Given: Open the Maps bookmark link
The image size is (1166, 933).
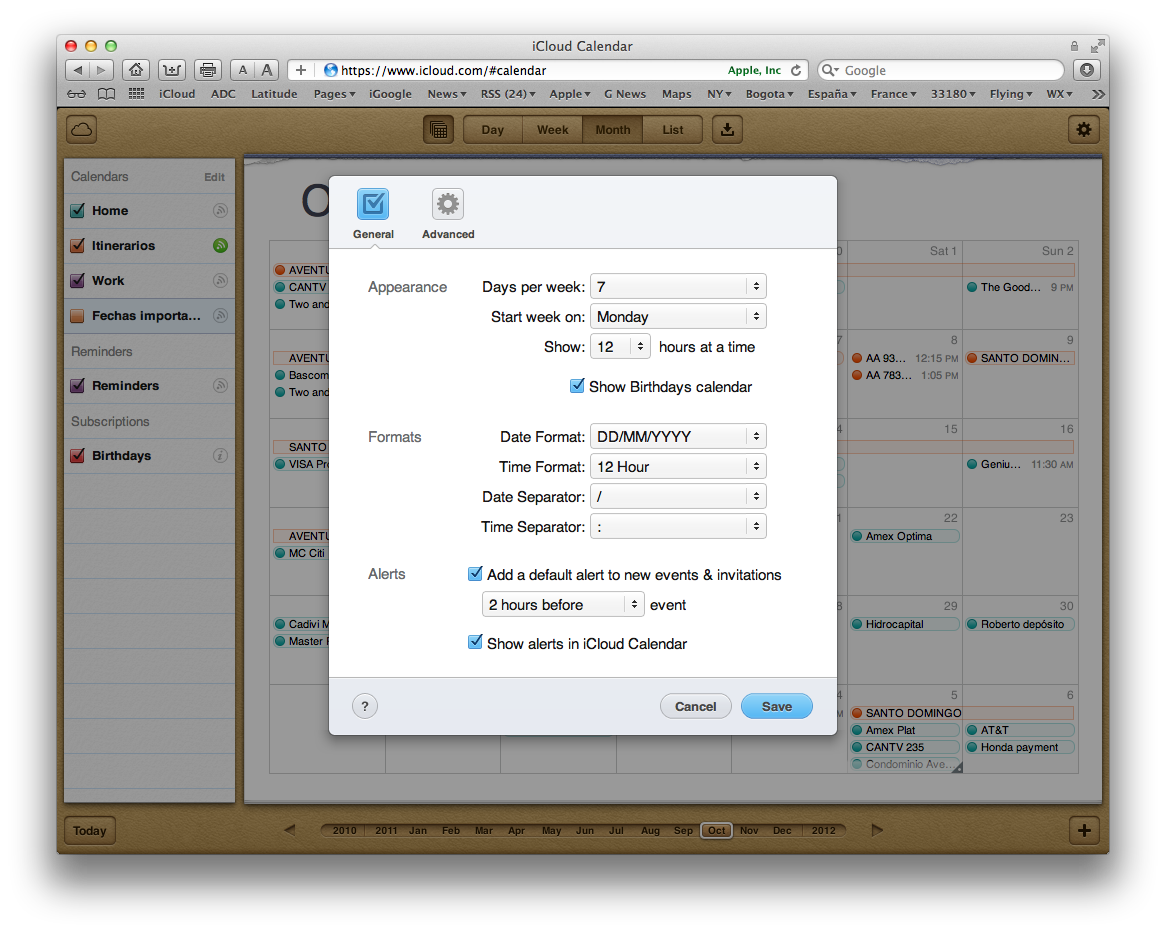Looking at the screenshot, I should [x=677, y=94].
